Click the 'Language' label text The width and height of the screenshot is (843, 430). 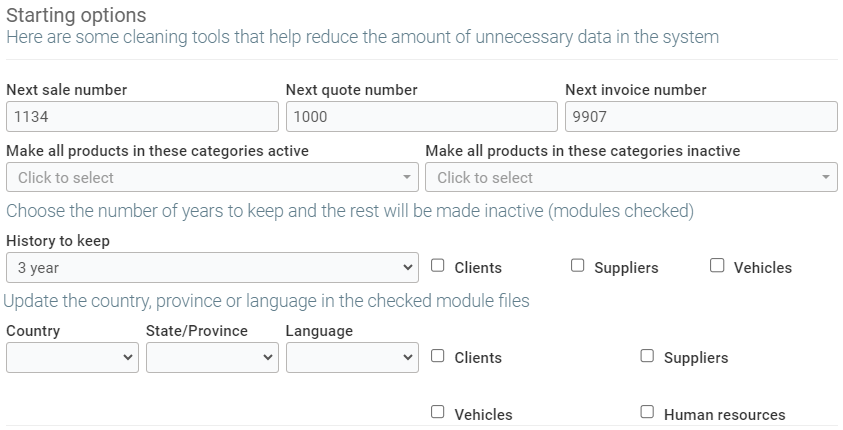[x=319, y=331]
